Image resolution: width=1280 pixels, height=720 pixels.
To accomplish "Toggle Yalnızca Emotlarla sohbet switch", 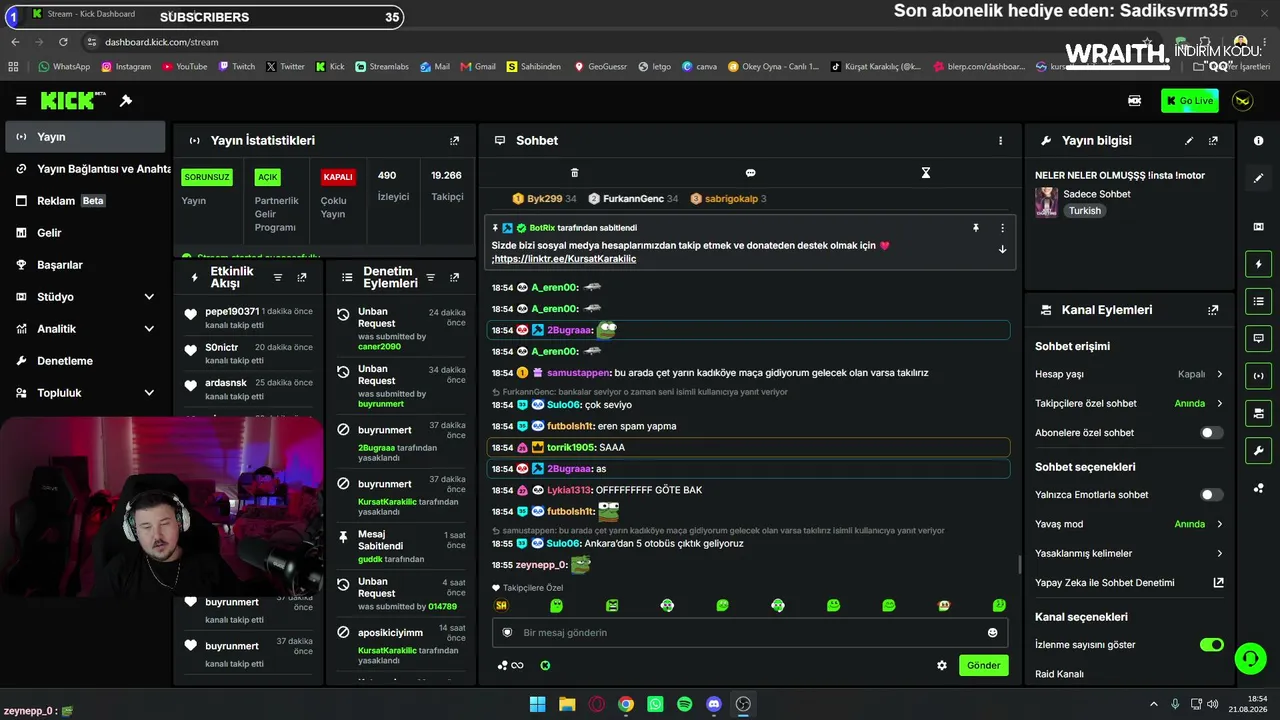I will click(x=1211, y=495).
